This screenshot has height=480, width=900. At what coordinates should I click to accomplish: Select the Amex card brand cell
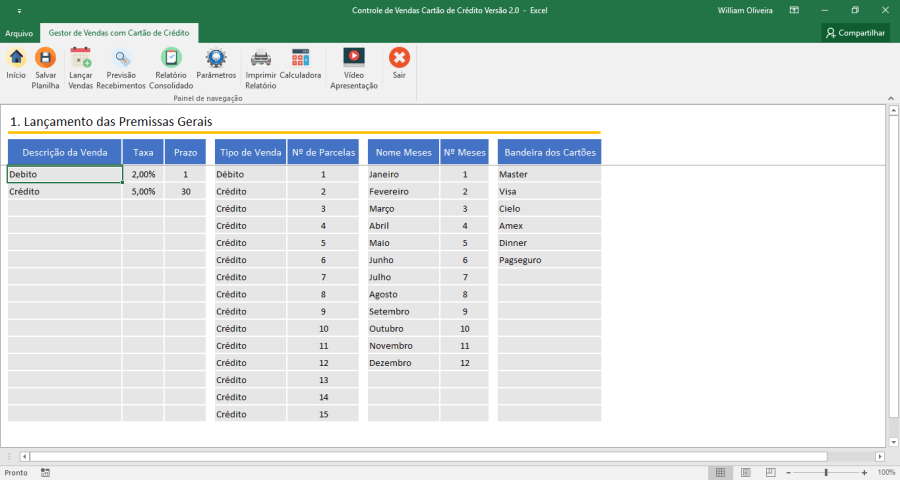[x=550, y=226]
